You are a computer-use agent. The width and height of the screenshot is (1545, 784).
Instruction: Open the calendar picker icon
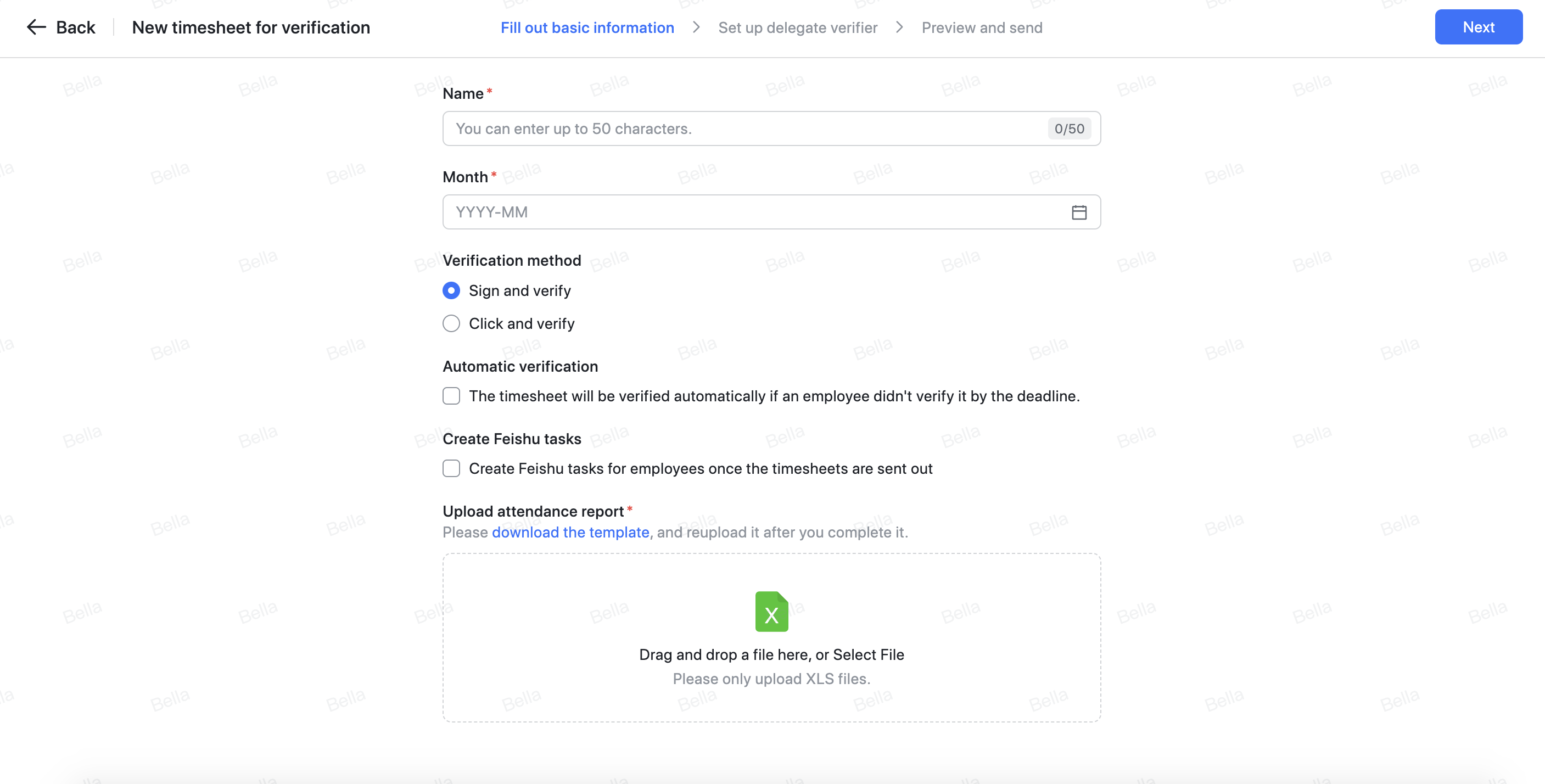1078,212
